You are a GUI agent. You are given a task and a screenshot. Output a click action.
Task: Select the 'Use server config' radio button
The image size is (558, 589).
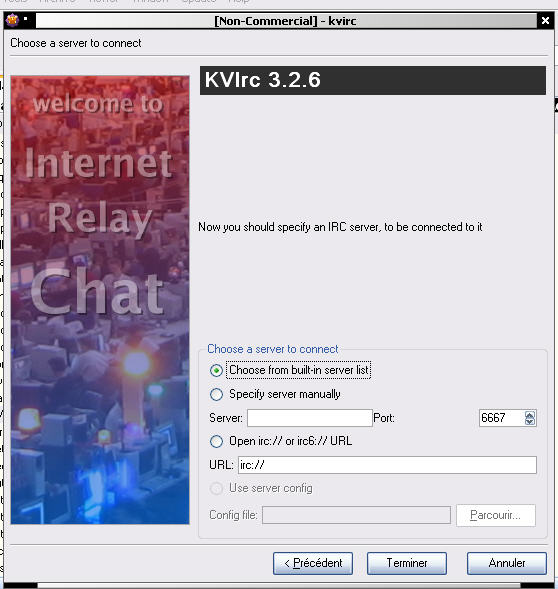216,488
